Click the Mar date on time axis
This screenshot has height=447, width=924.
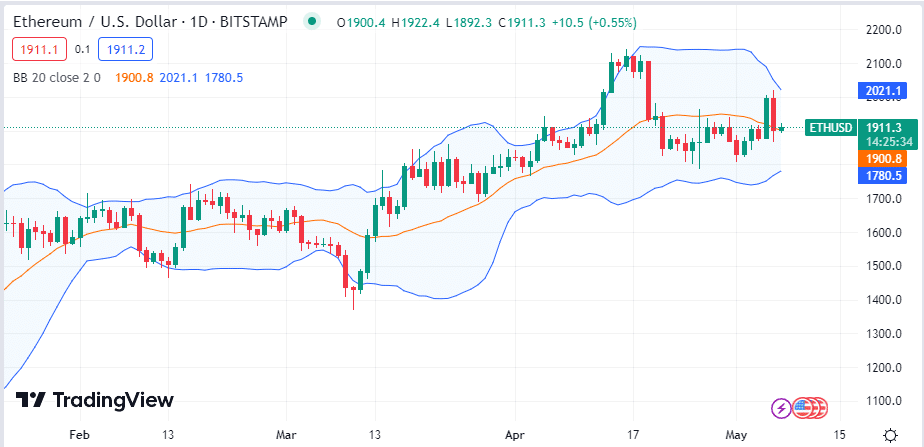tap(286, 436)
